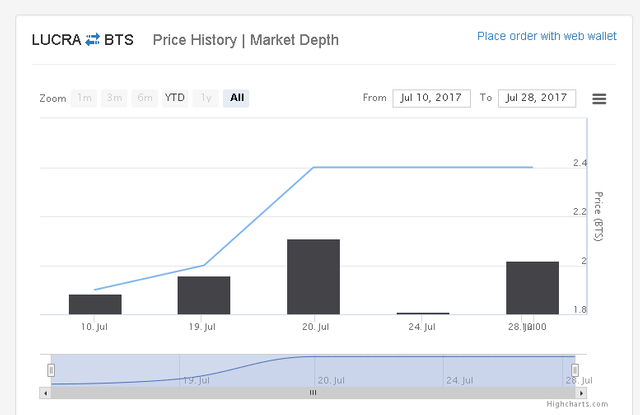Select the 1y zoom button
640x415 pixels.
[x=206, y=98]
